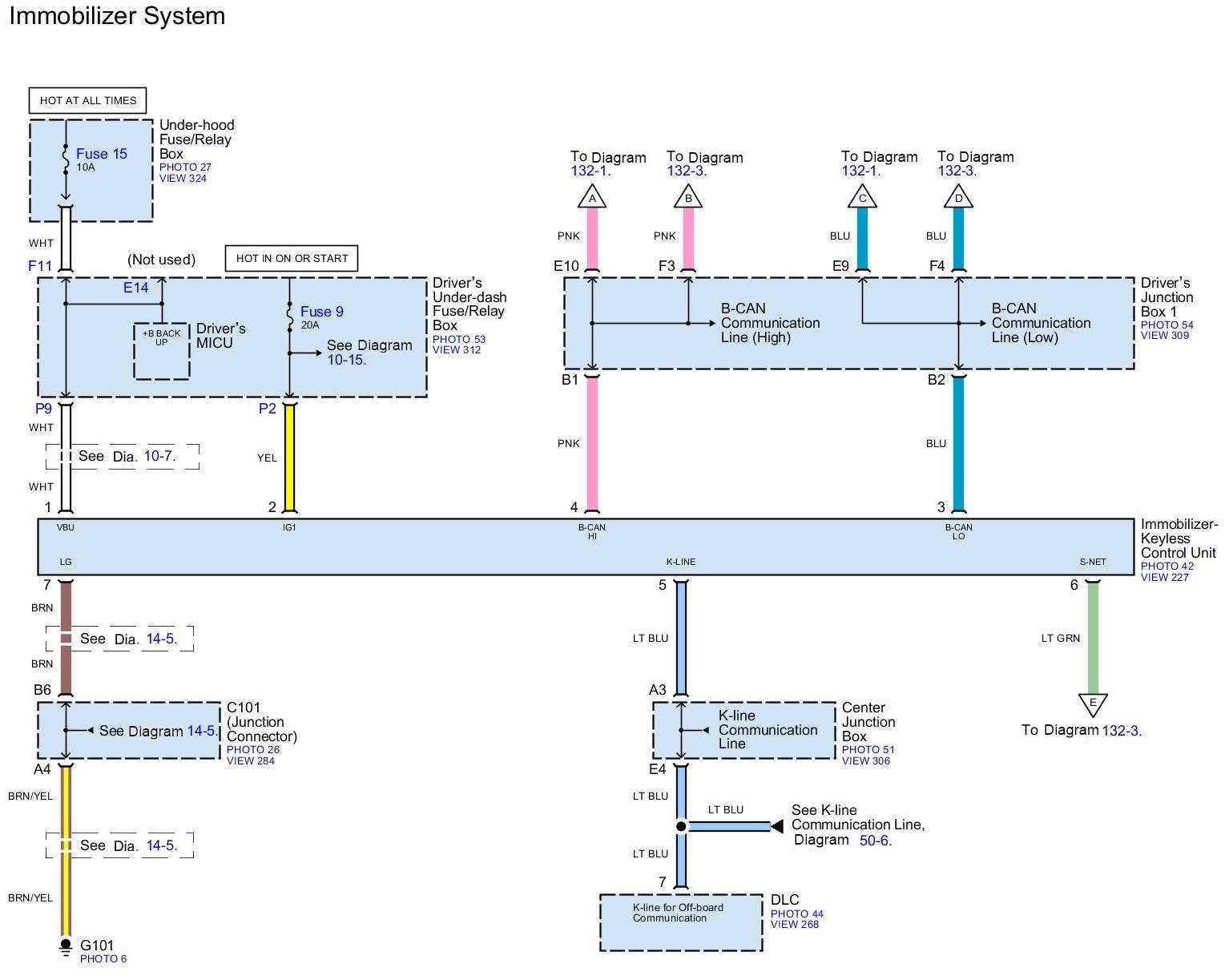The height and width of the screenshot is (980, 1229).
Task: Select the triangle connector labeled D
Action: [x=958, y=196]
